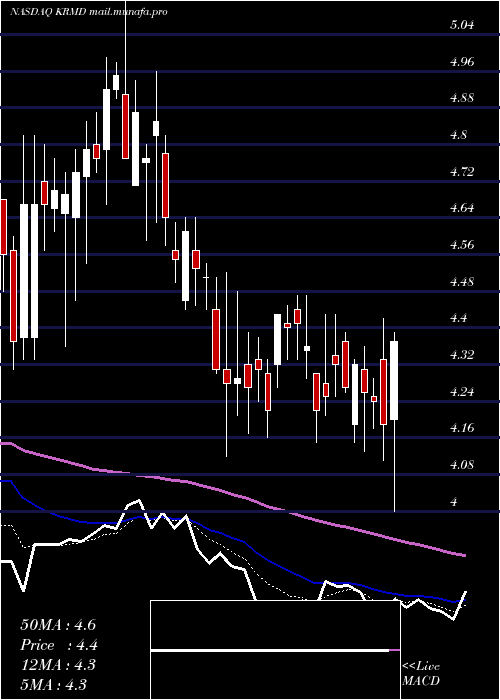Click the 4.48 price axis label

coord(462,282)
